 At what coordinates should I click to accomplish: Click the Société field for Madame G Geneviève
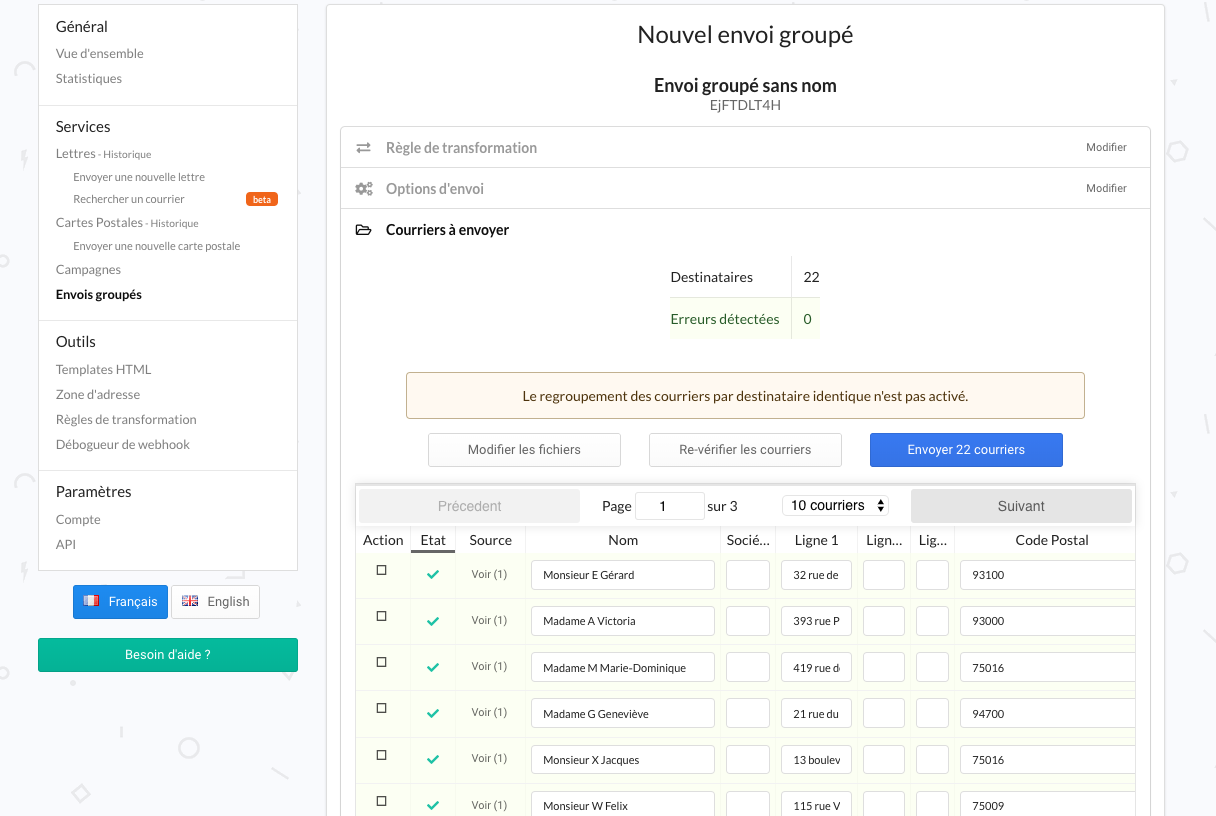(x=748, y=713)
